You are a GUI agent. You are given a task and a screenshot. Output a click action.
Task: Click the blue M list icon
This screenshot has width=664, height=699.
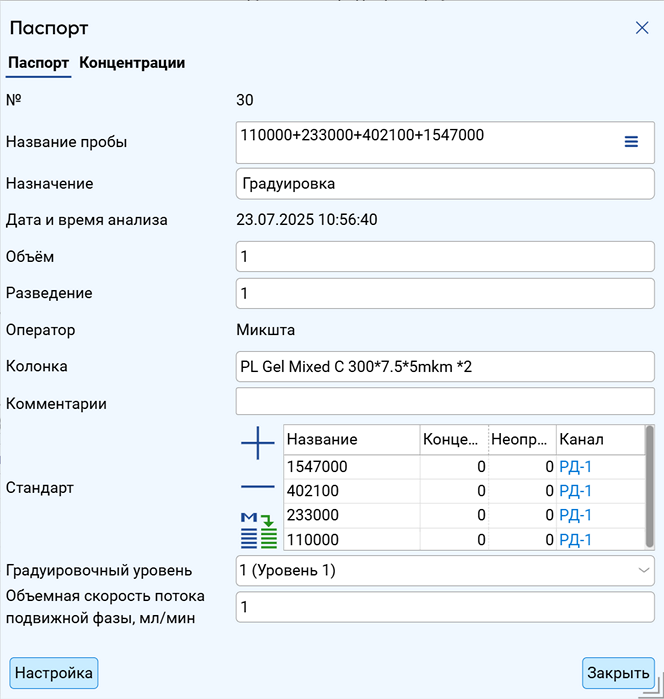(249, 531)
